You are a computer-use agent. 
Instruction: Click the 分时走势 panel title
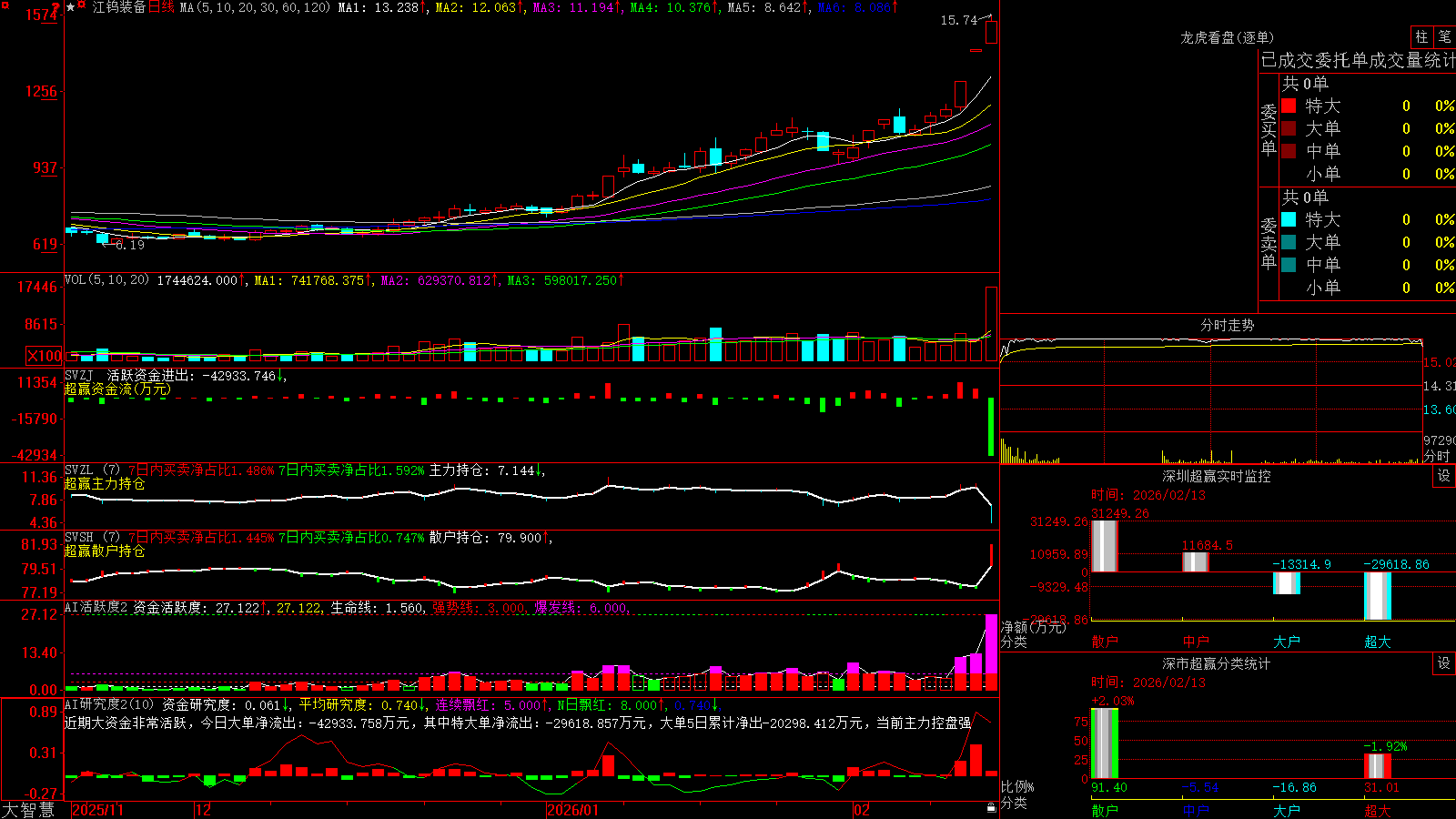[1227, 325]
